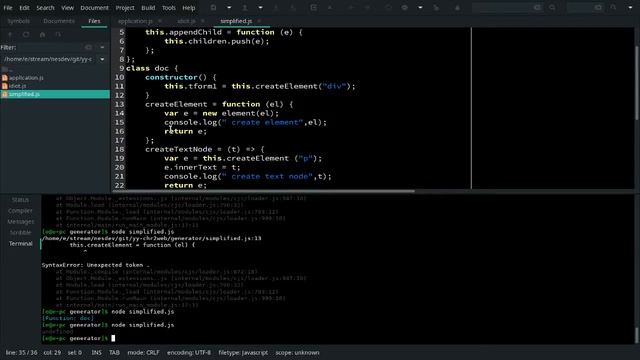Image resolution: width=640 pixels, height=360 pixels.
Task: Go up a directory in file browser
Action: point(10,35)
